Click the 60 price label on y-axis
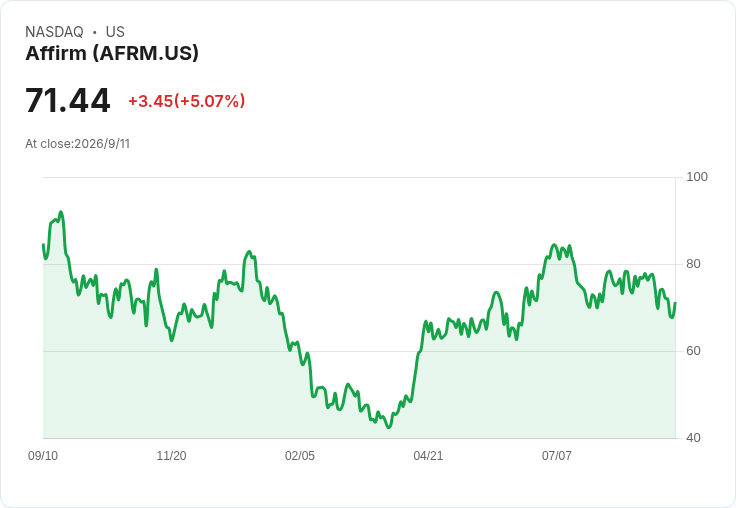The width and height of the screenshot is (736, 508). click(693, 351)
